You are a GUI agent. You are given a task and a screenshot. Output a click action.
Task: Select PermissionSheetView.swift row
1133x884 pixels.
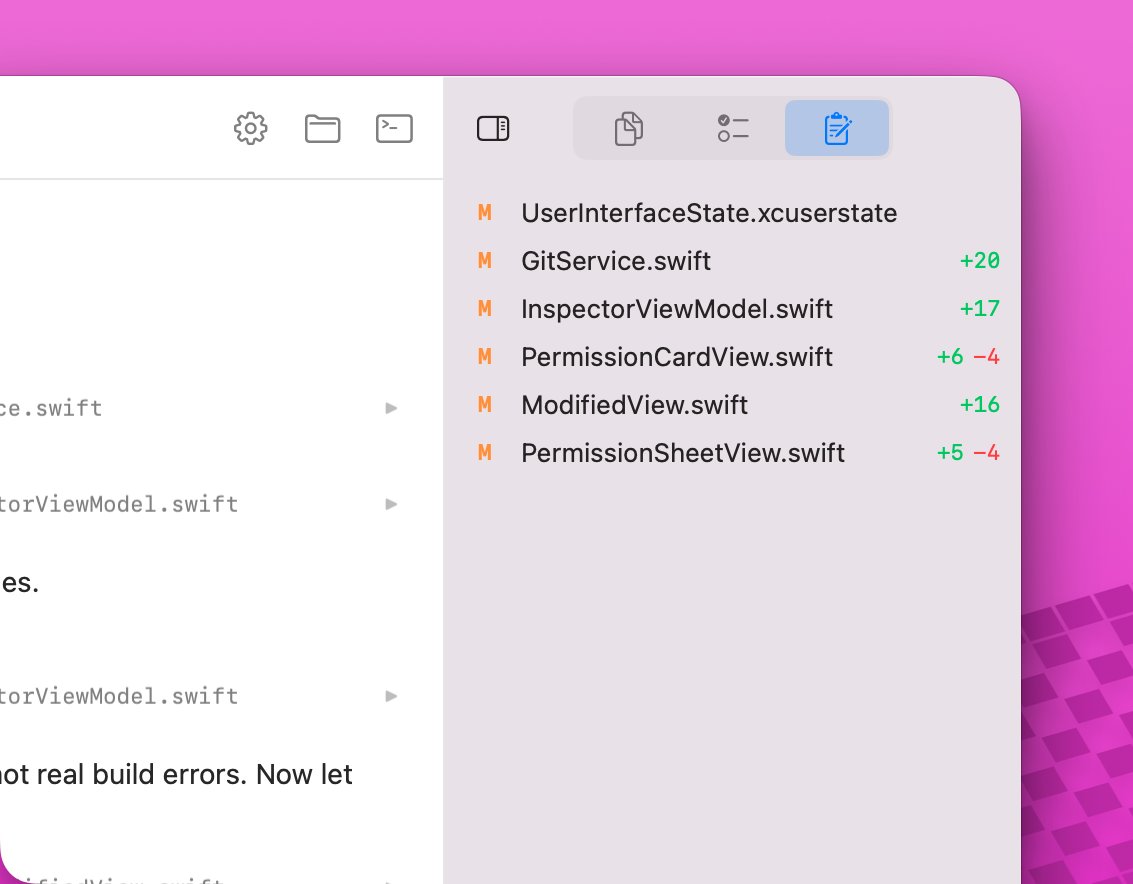pos(738,453)
